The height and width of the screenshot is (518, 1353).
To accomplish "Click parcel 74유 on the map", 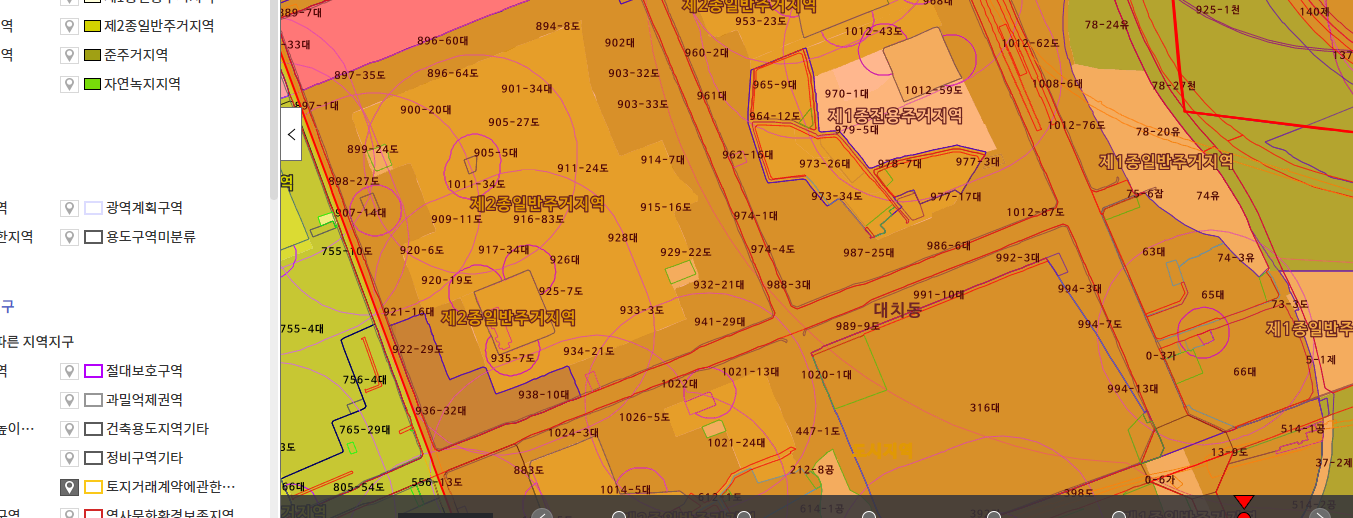I will click(x=1208, y=195).
